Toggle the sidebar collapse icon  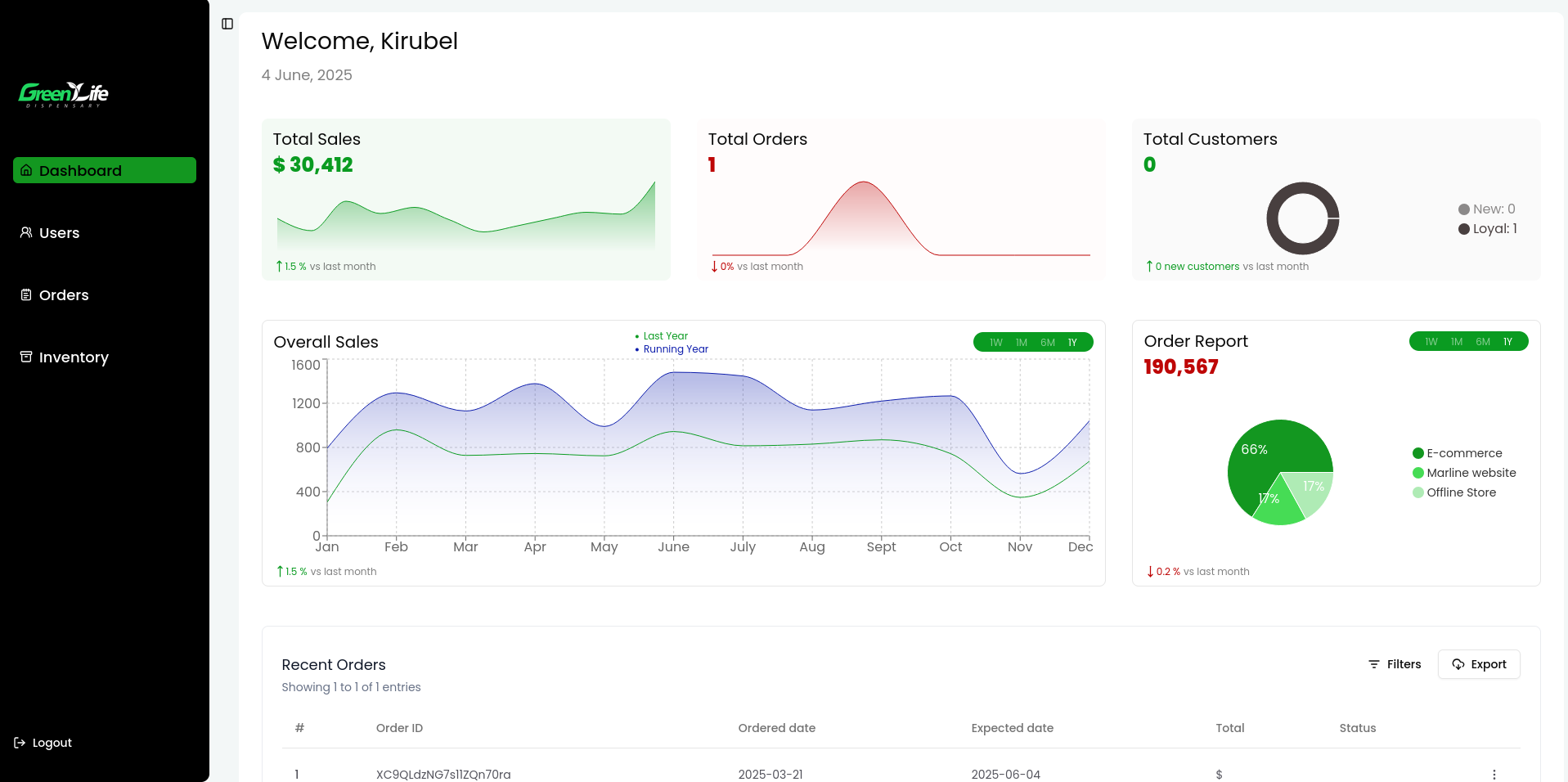pyautogui.click(x=227, y=24)
